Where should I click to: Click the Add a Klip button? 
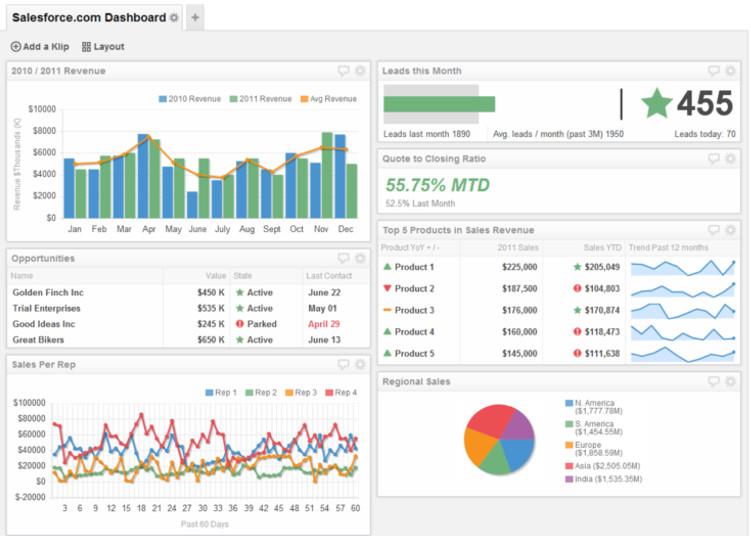(40, 46)
